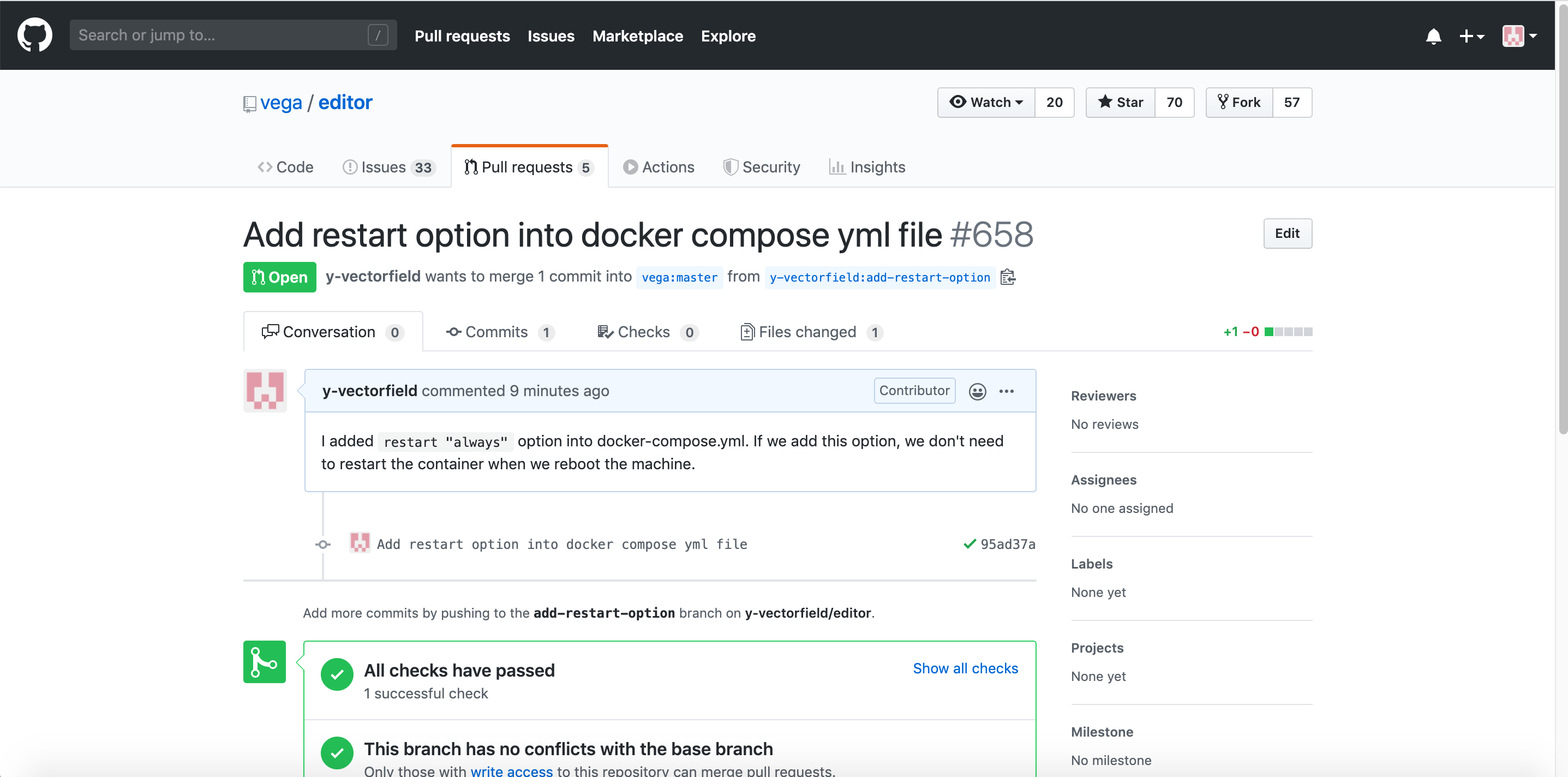The width and height of the screenshot is (1568, 777).
Task: Click Show all checks
Action: coord(965,668)
